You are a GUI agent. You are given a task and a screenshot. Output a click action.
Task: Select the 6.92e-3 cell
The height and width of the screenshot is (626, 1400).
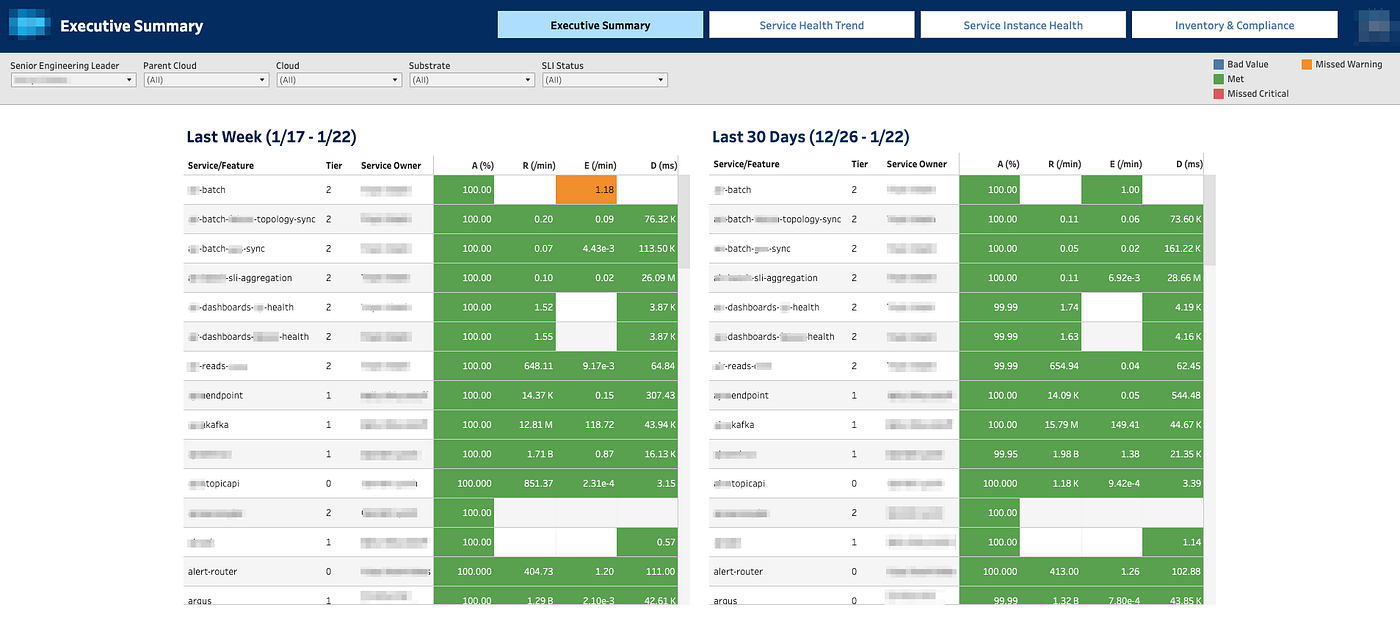coord(1111,278)
